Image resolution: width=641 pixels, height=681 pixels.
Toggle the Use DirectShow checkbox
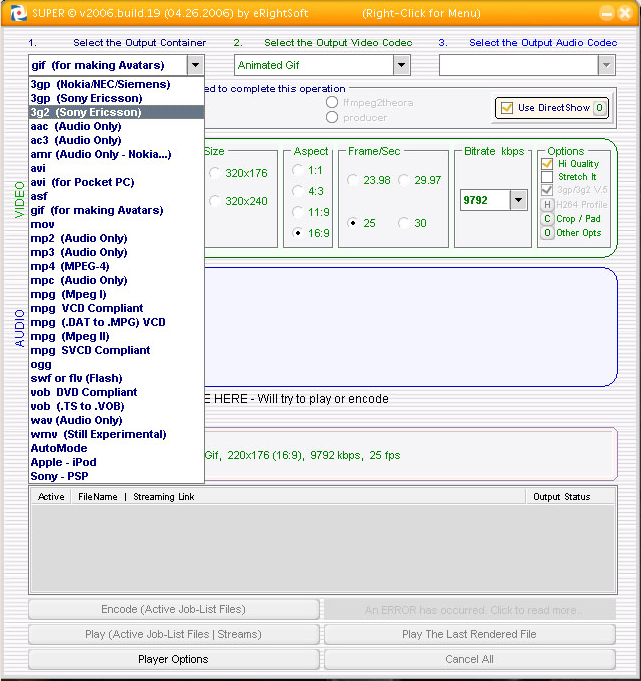pyautogui.click(x=507, y=108)
